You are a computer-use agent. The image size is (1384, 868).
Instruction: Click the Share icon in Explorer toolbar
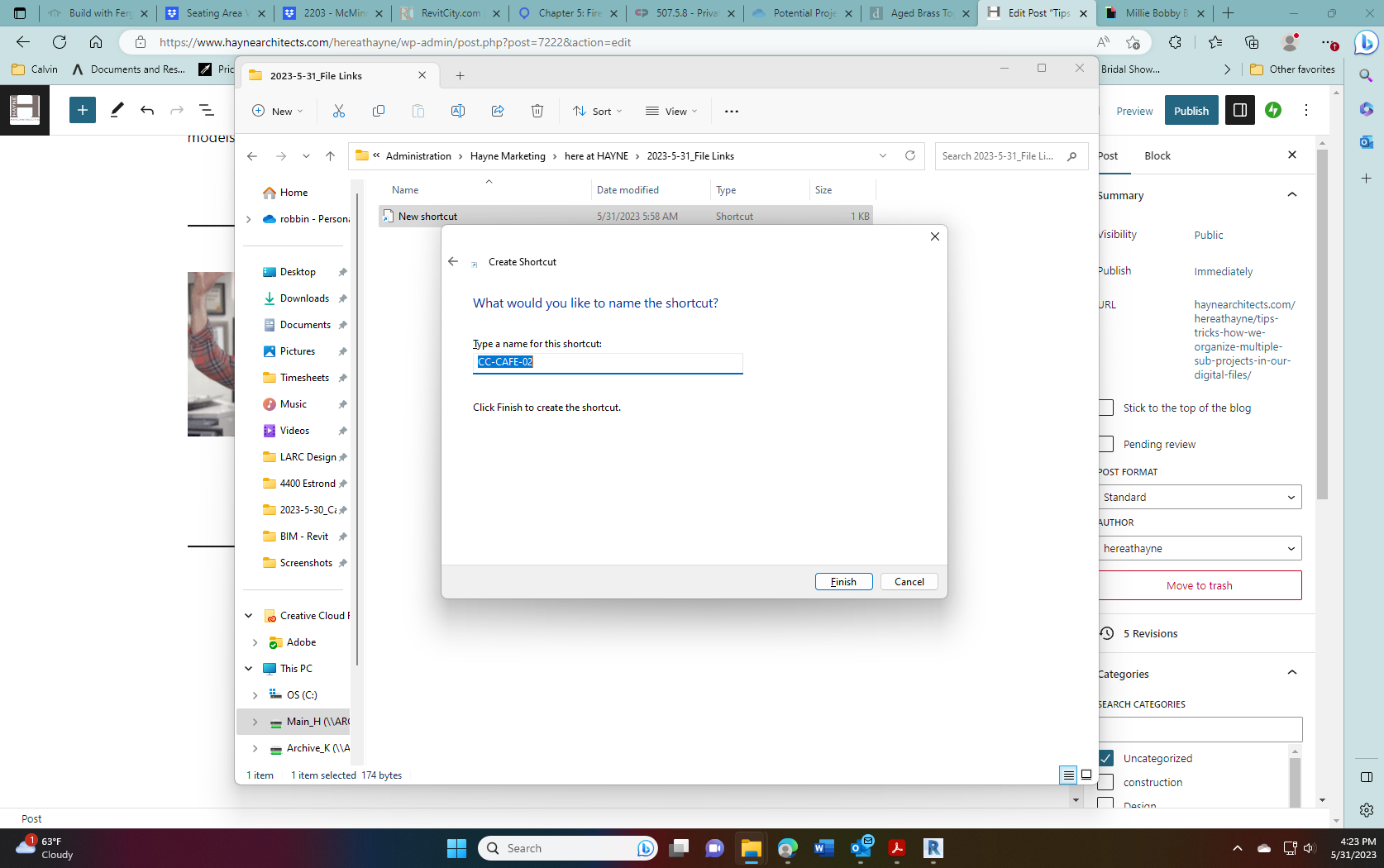point(498,112)
